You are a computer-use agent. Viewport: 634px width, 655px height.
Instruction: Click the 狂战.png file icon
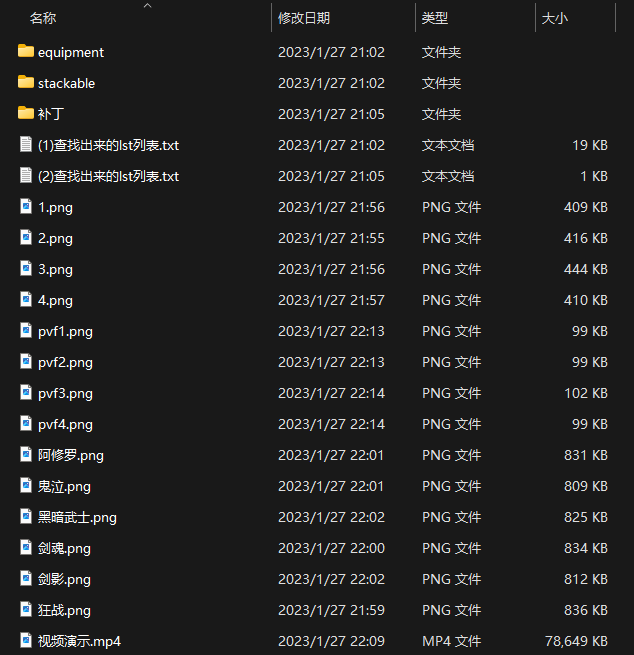pos(26,609)
